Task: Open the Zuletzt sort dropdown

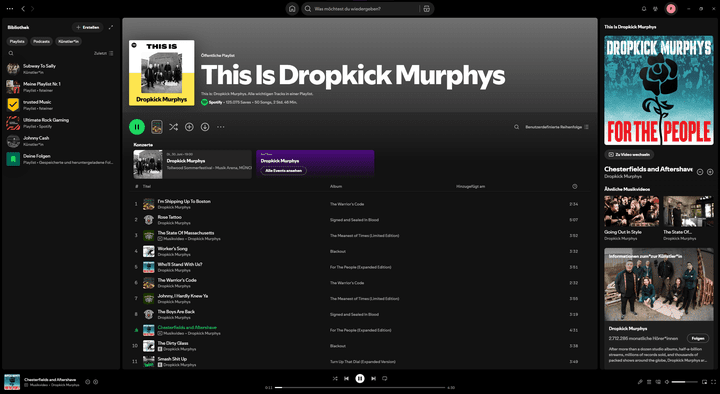Action: point(104,53)
